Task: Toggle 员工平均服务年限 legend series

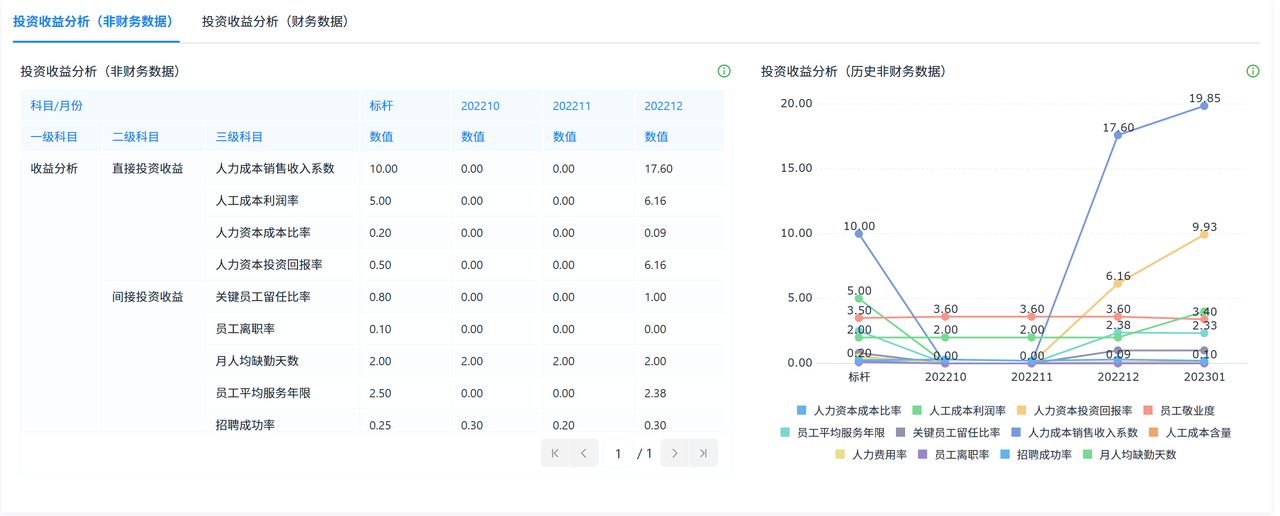Action: tap(832, 433)
